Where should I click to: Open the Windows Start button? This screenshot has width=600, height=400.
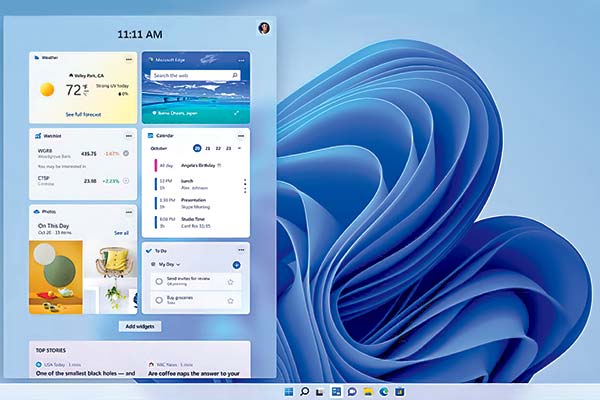click(x=289, y=392)
